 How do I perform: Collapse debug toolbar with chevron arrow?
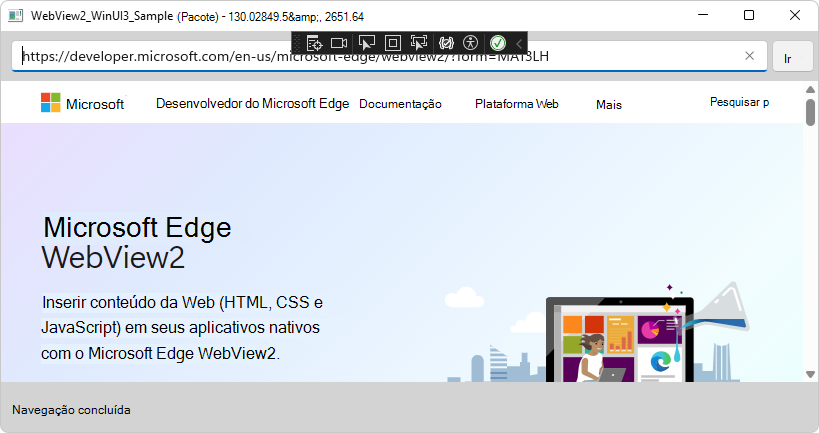(519, 43)
